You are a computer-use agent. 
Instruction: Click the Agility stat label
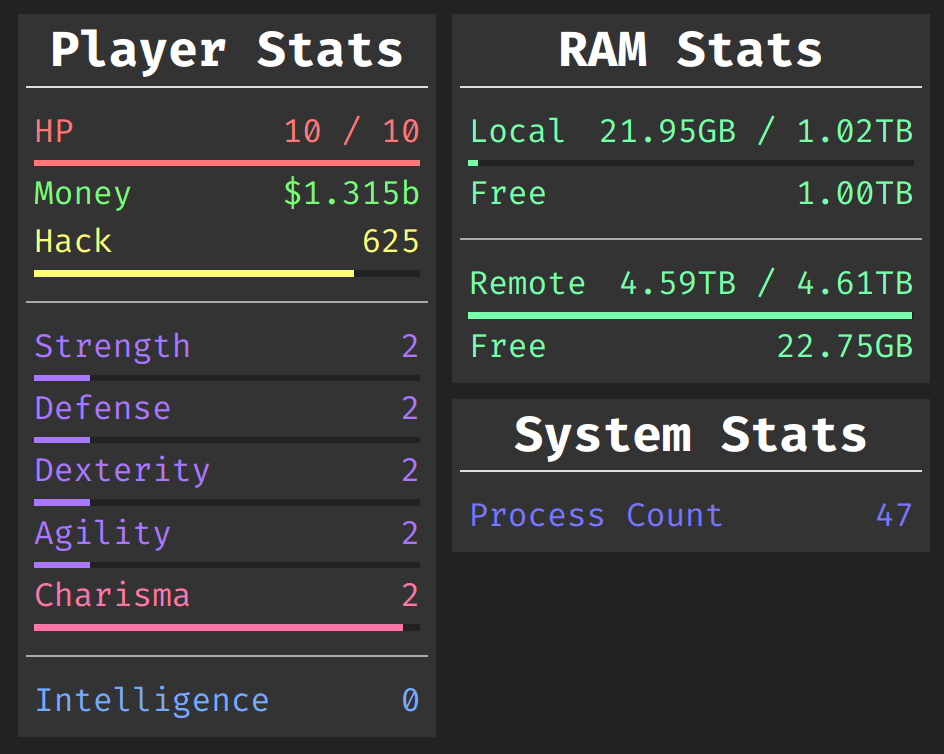(x=103, y=534)
